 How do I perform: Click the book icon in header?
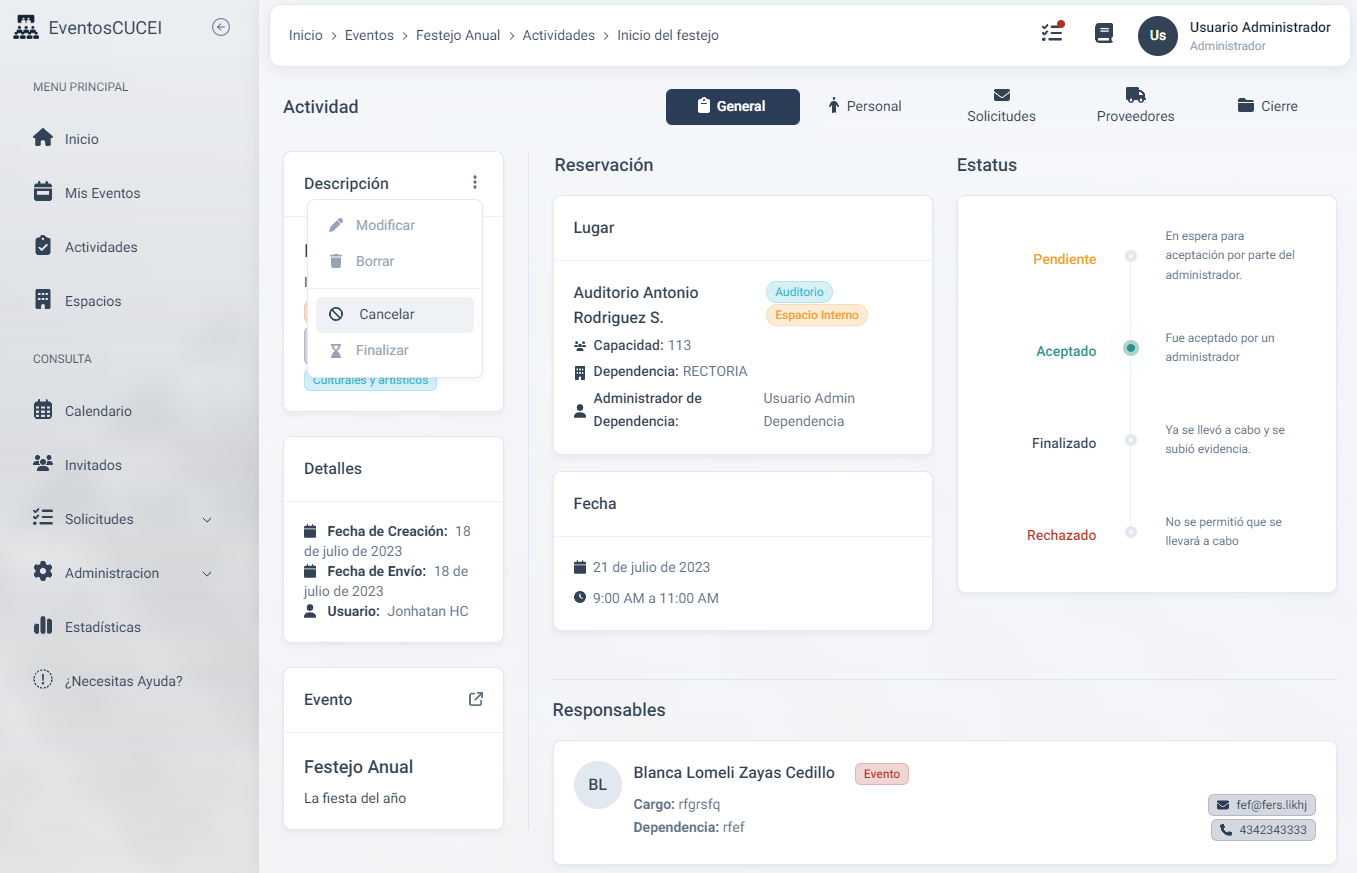[x=1104, y=34]
